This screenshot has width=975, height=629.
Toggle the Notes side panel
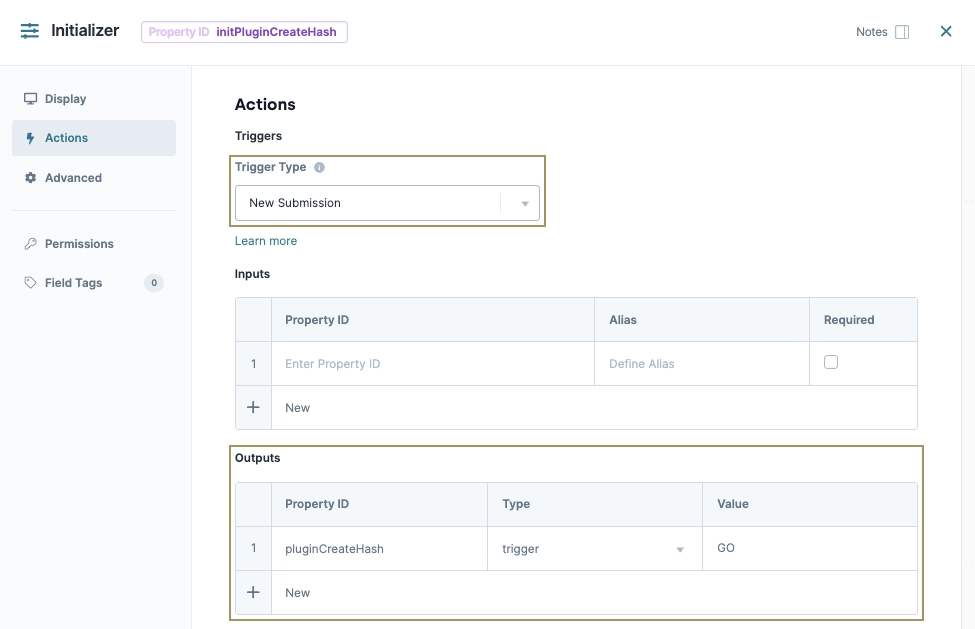(903, 31)
